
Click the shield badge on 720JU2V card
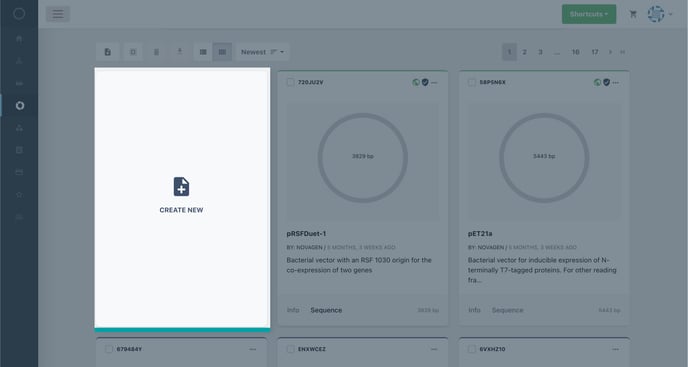(425, 82)
